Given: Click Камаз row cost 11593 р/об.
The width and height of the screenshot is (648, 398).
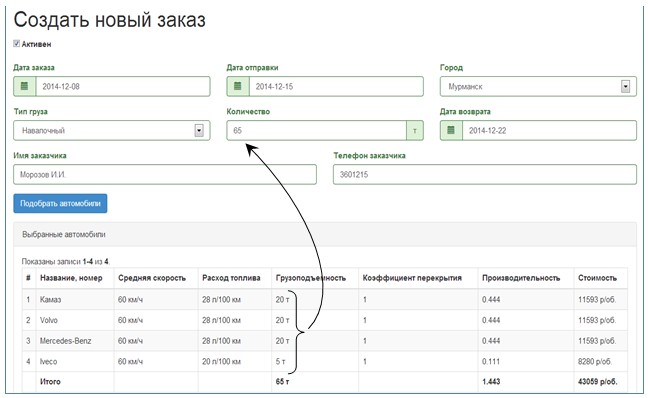Looking at the screenshot, I should click(x=600, y=299).
